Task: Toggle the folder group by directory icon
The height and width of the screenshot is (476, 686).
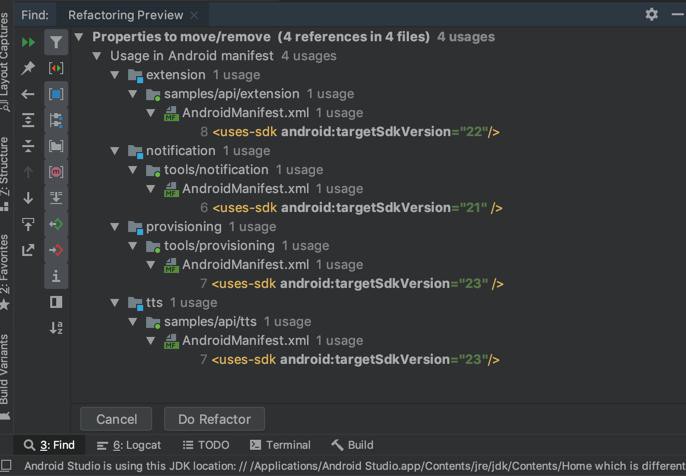Action: pyautogui.click(x=56, y=146)
